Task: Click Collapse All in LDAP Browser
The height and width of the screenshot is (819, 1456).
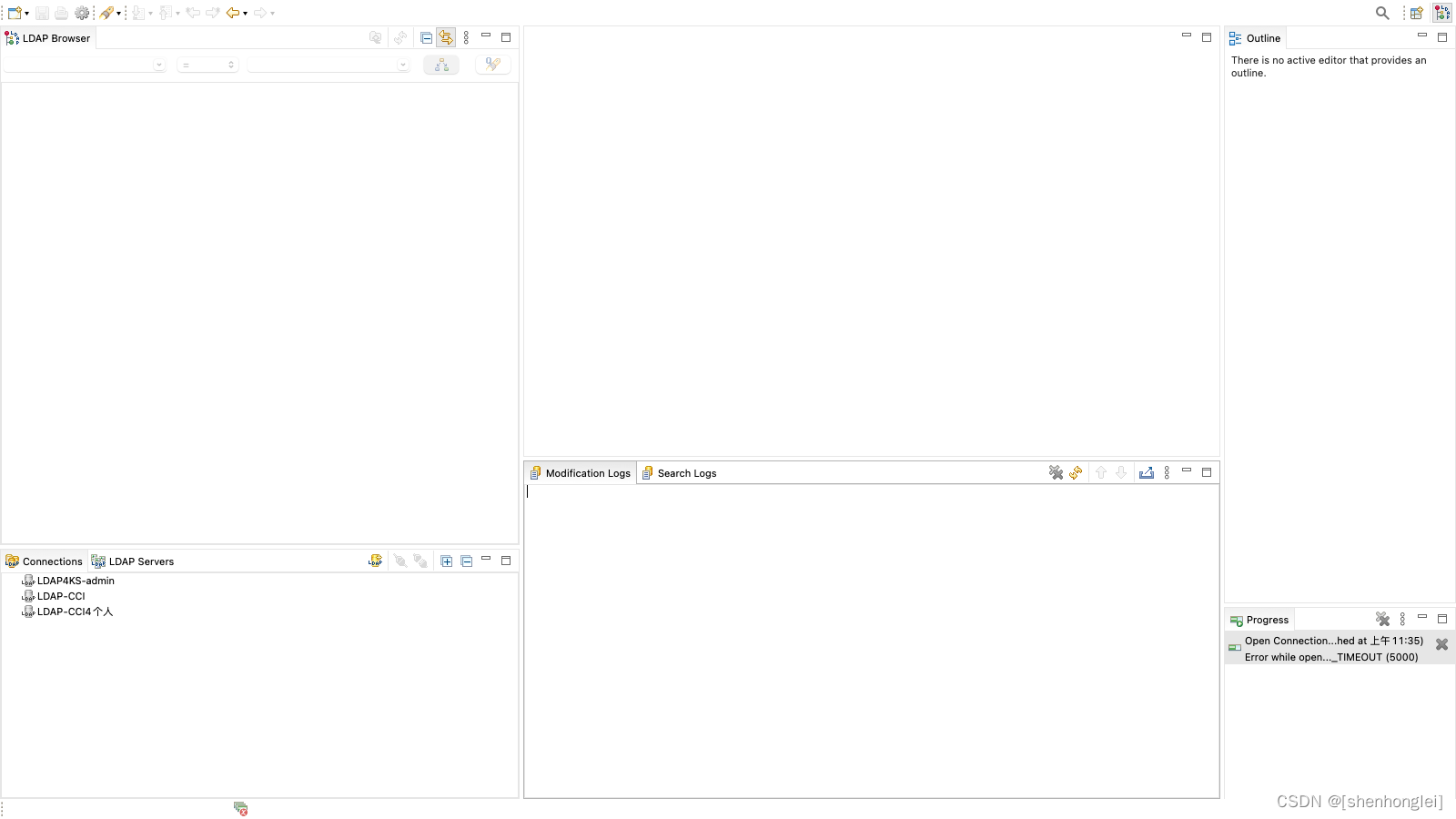Action: pos(426,38)
